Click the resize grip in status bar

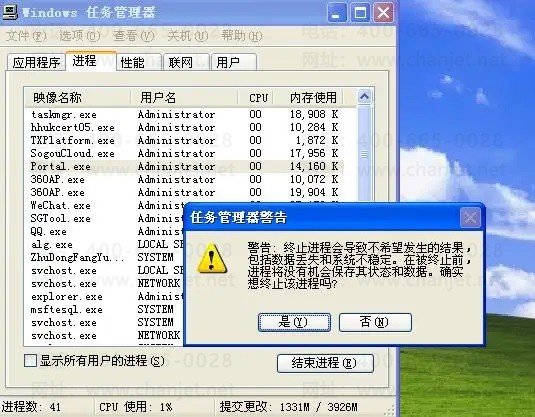pyautogui.click(x=391, y=411)
